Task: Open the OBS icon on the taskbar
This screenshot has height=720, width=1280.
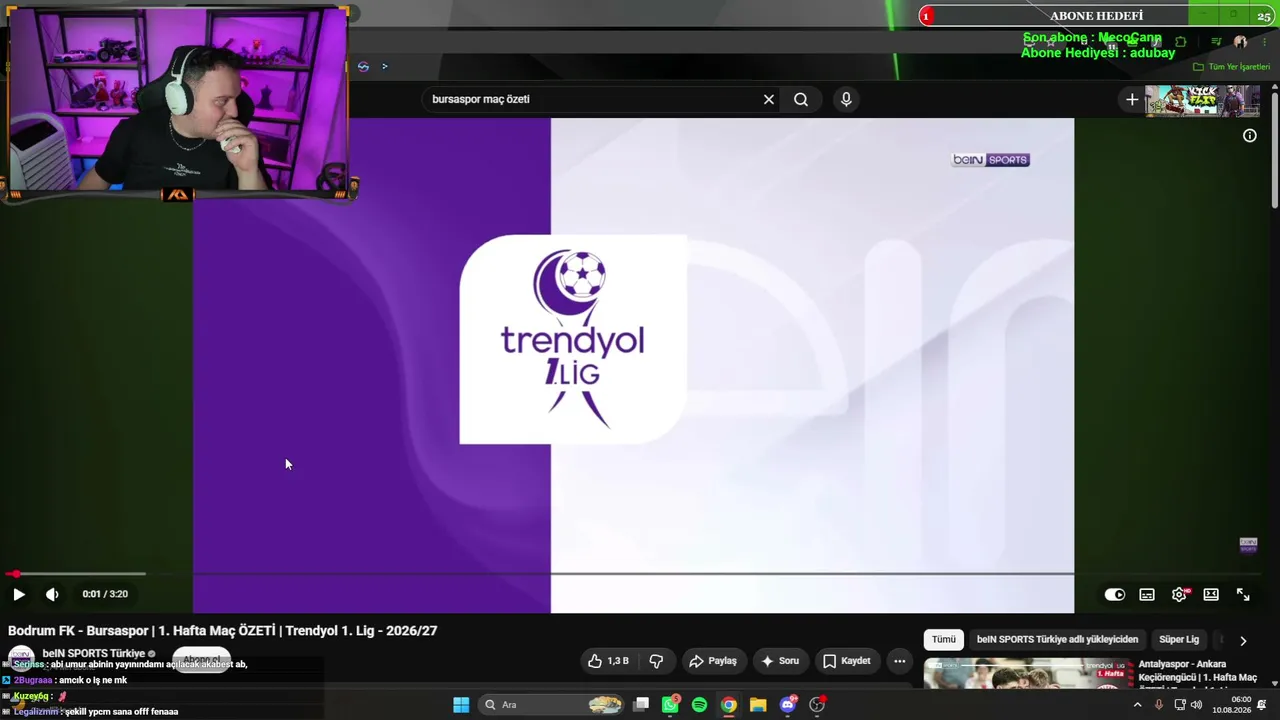Action: 817,705
